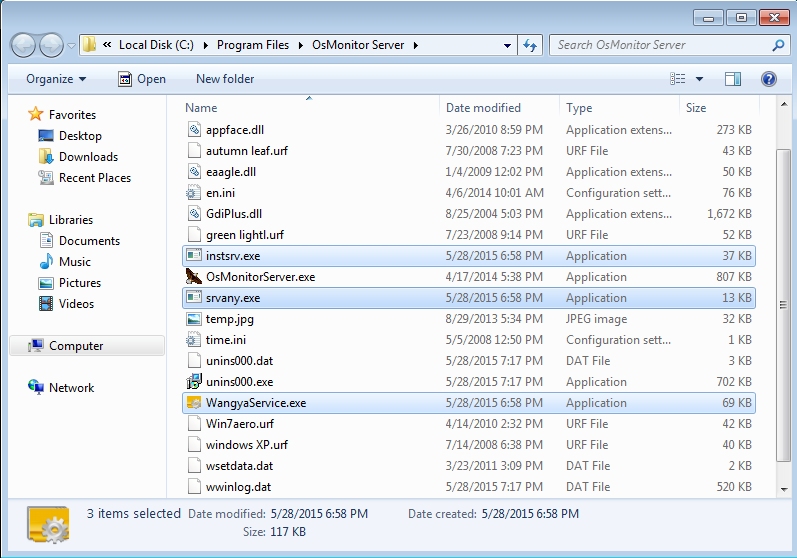Screen dimensions: 797x558
Task: Select the eaagle.dll file icon
Action: tap(194, 172)
